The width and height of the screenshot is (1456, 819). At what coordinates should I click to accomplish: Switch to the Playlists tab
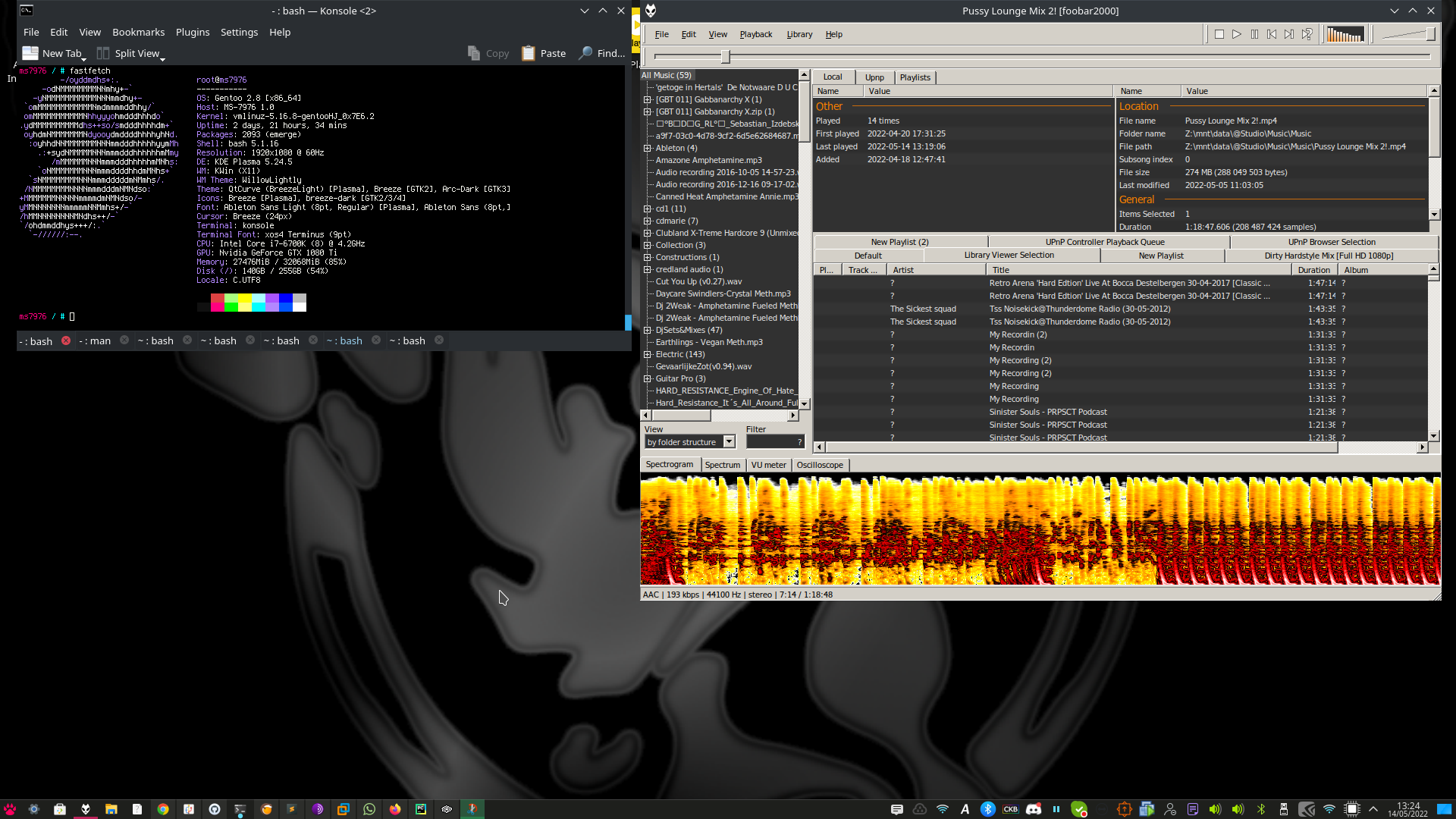click(915, 77)
